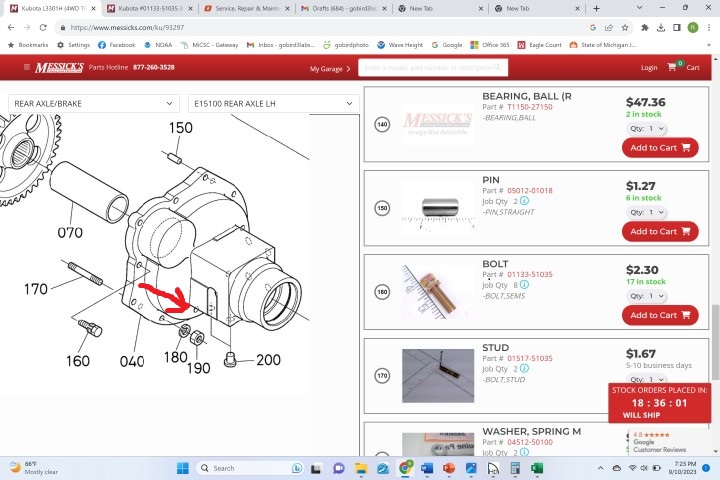Open a new browser tab
This screenshot has width=720, height=480.
596,8
